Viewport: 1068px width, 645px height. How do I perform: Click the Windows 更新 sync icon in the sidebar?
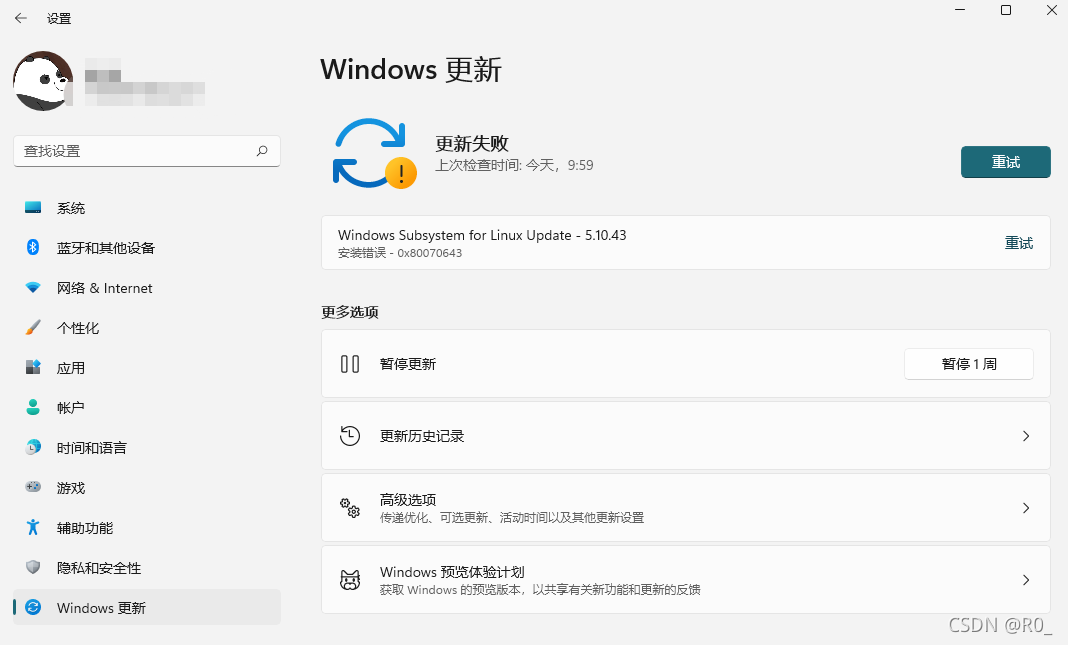point(33,608)
